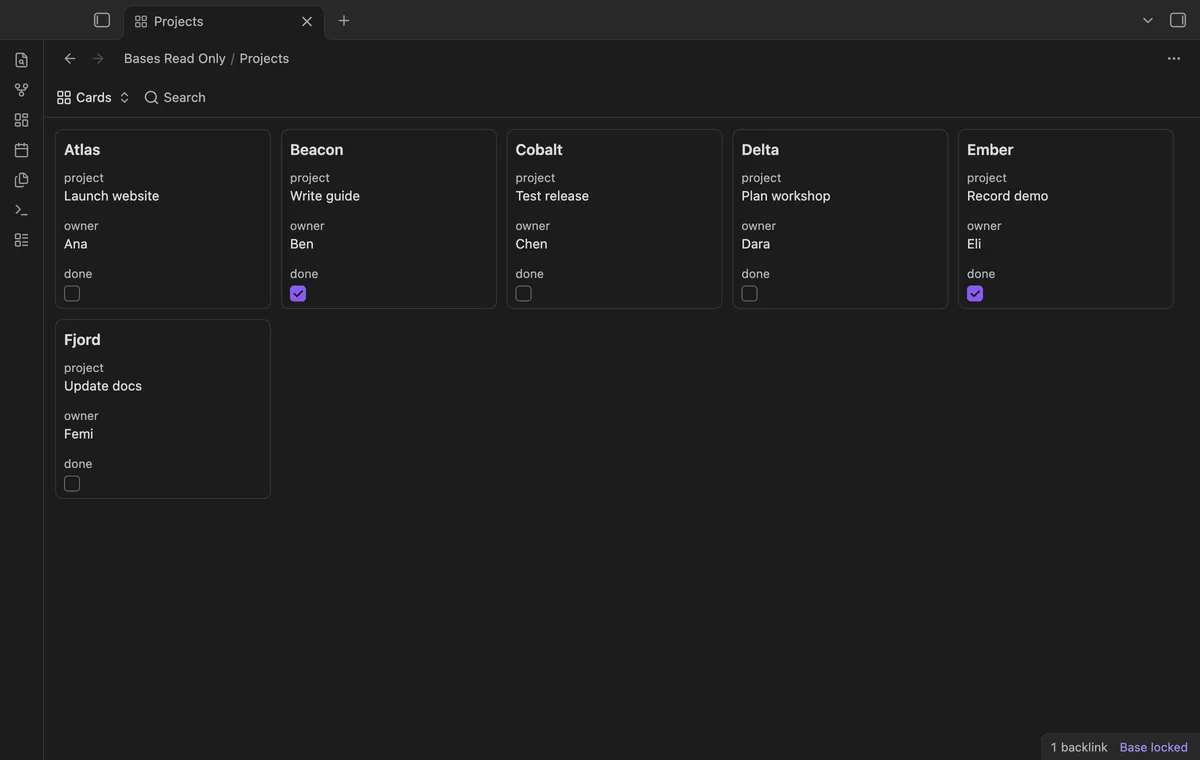This screenshot has width=1200, height=760.
Task: Insert template via ribbon copy icon
Action: (x=21, y=180)
